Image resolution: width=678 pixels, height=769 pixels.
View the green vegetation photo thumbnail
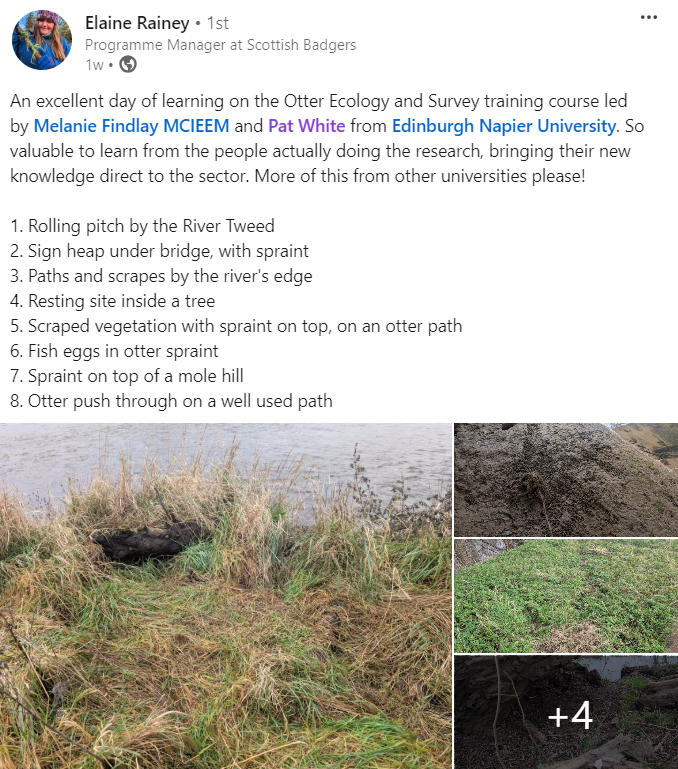tap(566, 596)
